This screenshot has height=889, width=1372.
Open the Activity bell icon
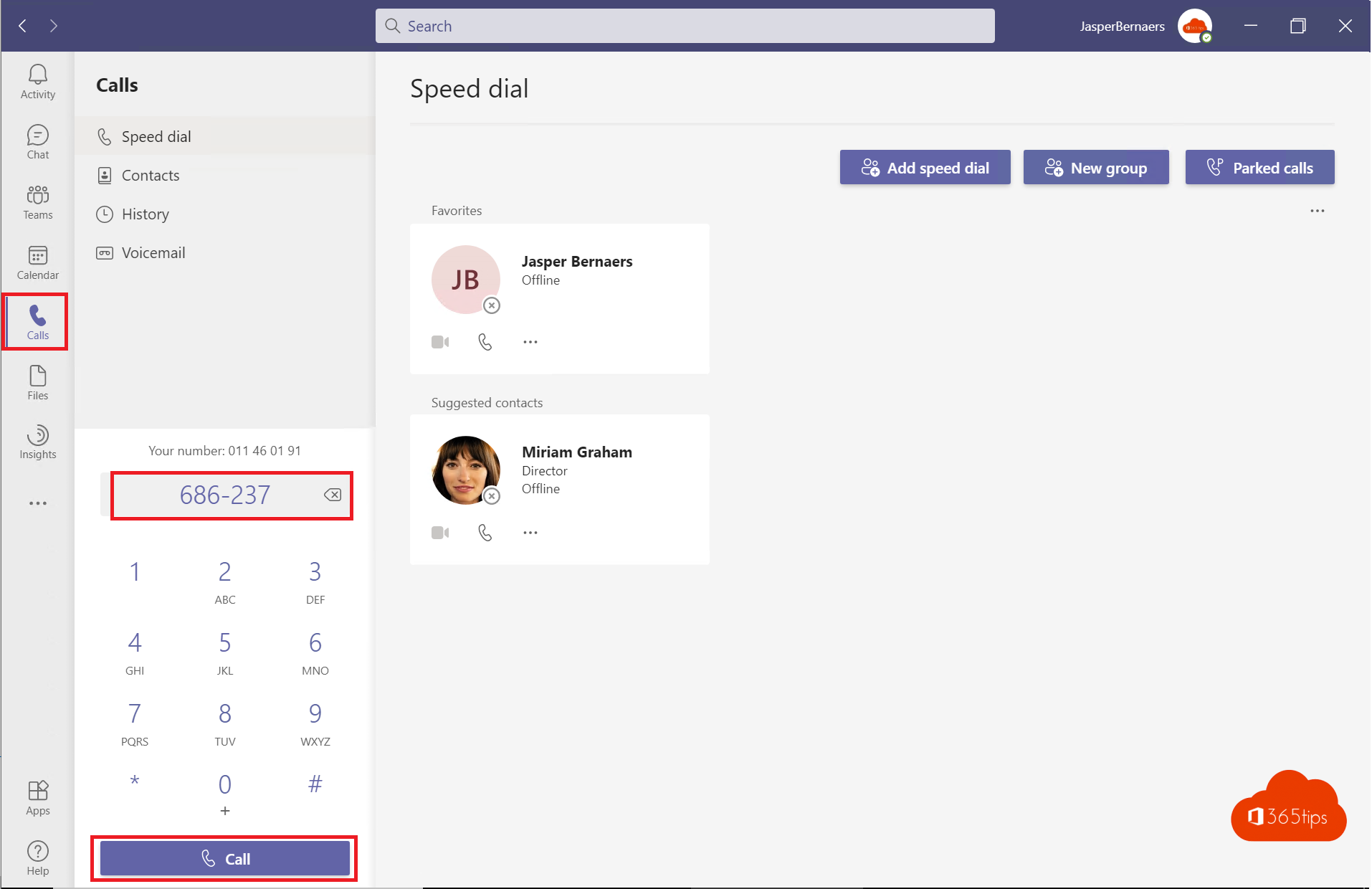(x=38, y=81)
